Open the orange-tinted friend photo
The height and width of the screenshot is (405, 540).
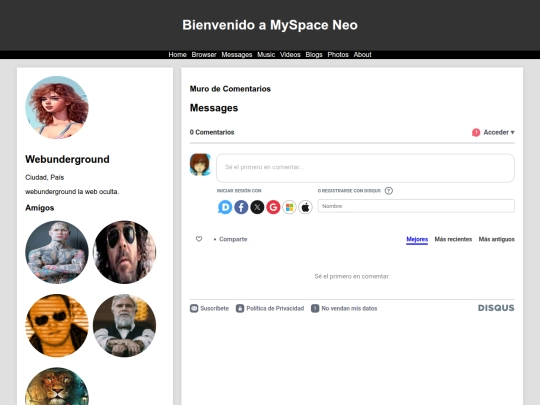(x=57, y=325)
